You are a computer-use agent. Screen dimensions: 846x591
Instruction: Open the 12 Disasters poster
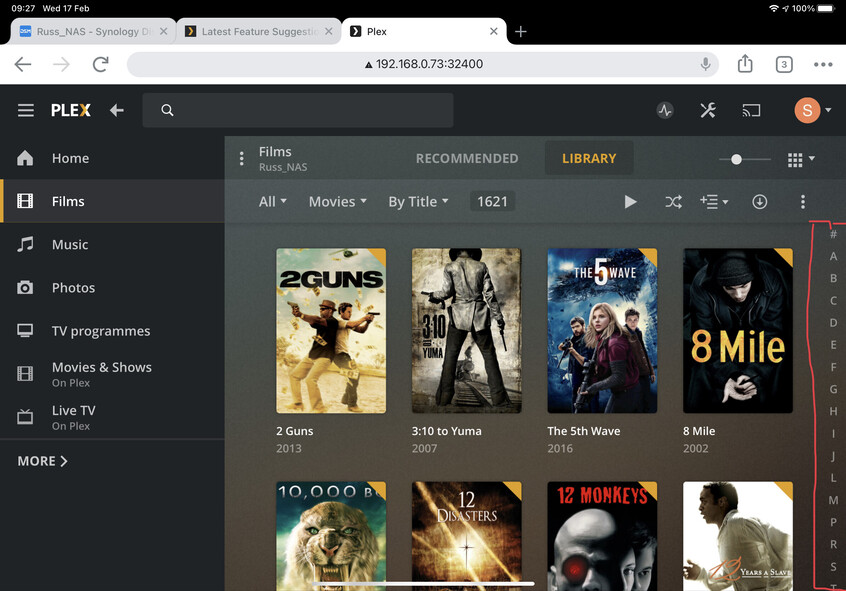pyautogui.click(x=466, y=536)
